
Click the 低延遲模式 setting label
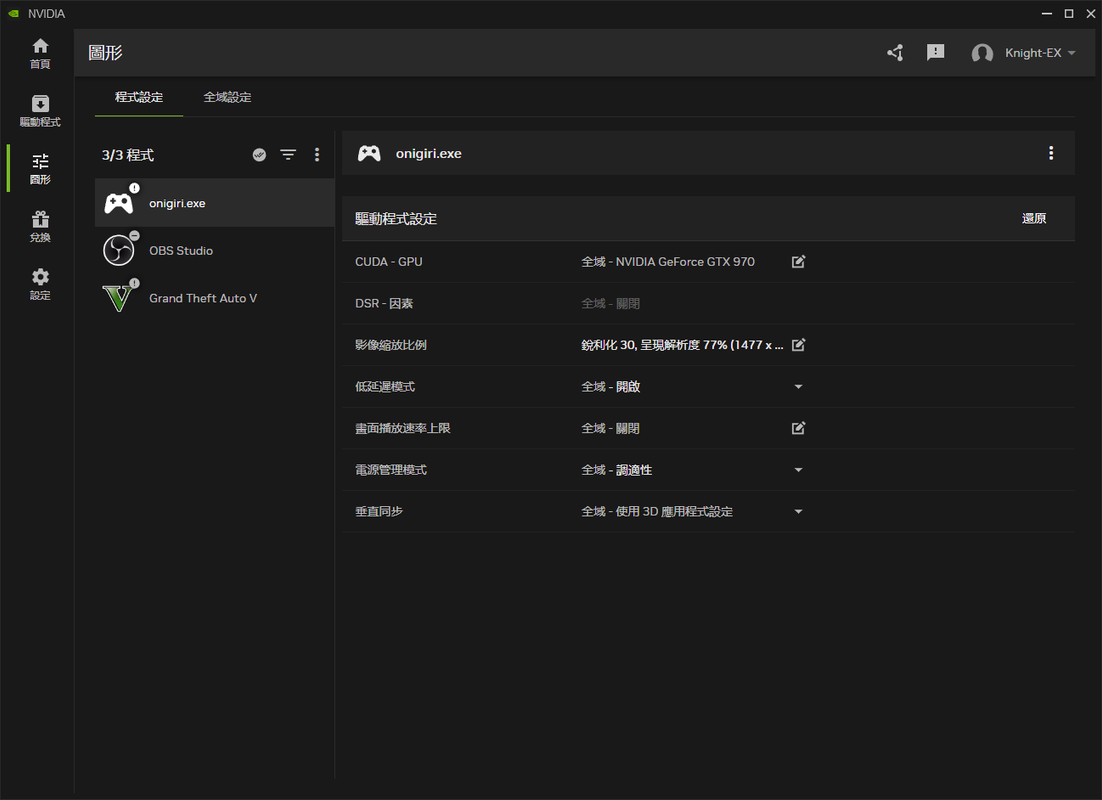[384, 387]
